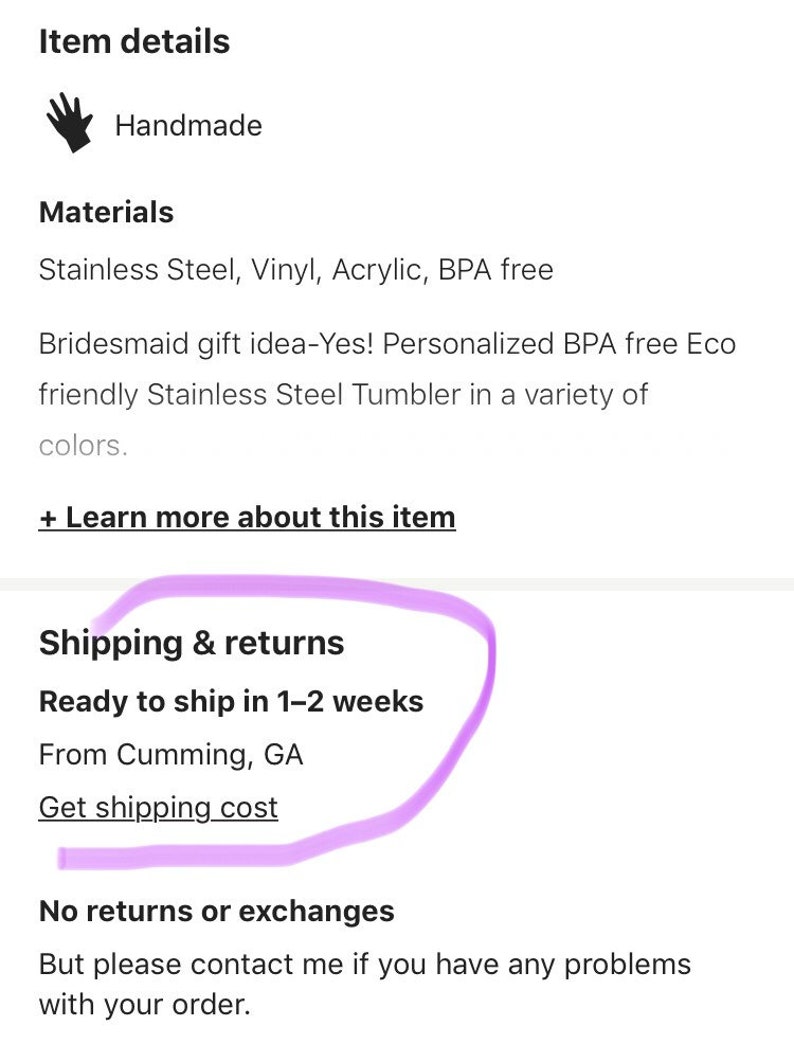Click the friendly Stainless Steel Tumbler line
Screen dimensions: 794x1044
(343, 395)
